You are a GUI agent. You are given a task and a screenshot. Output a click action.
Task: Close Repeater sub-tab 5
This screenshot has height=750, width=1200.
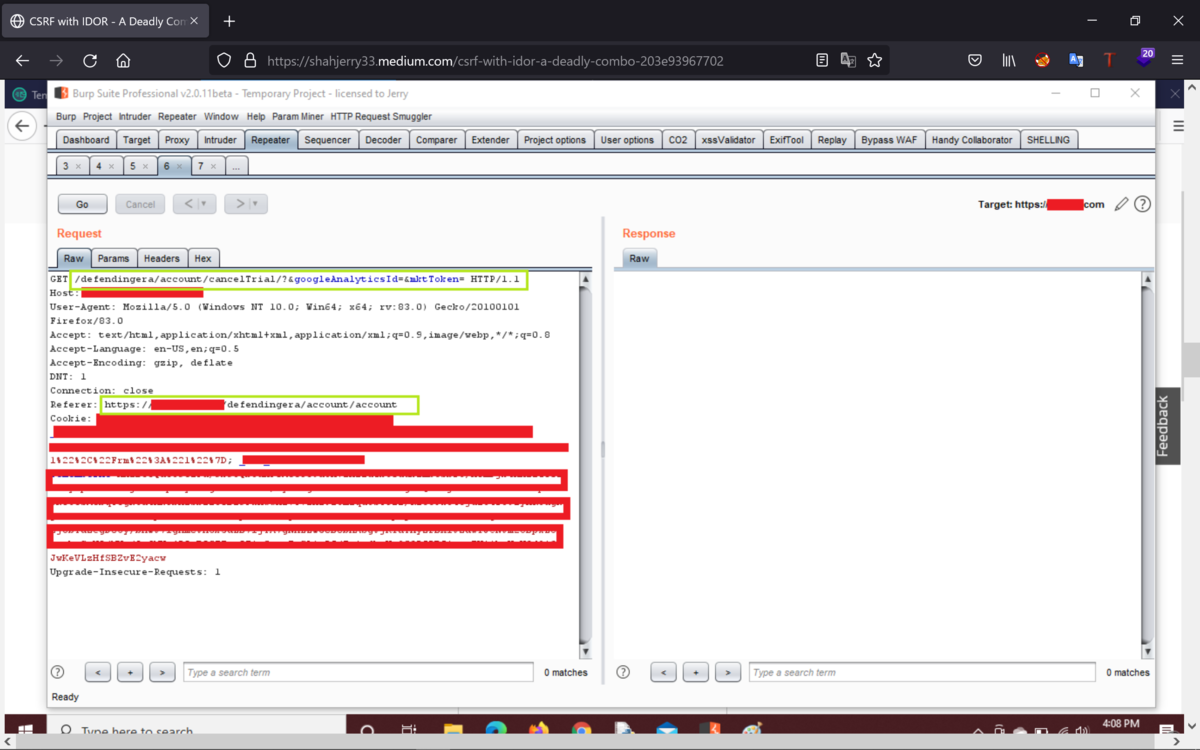click(145, 166)
